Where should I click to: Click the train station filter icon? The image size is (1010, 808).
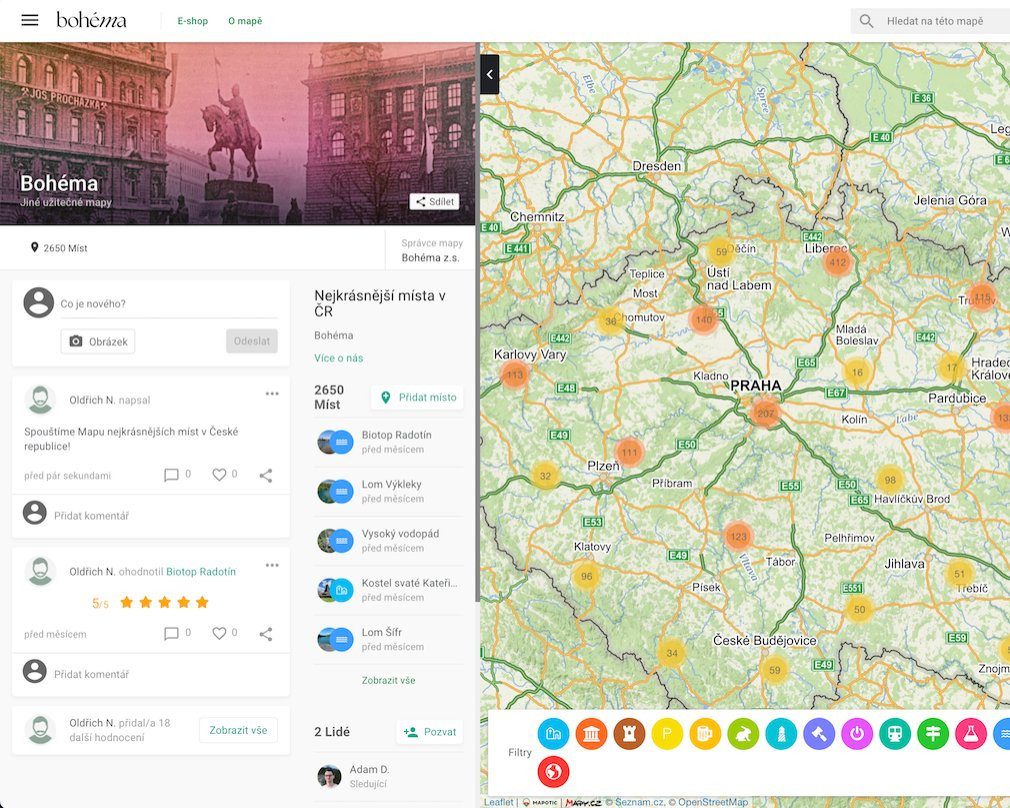[895, 735]
